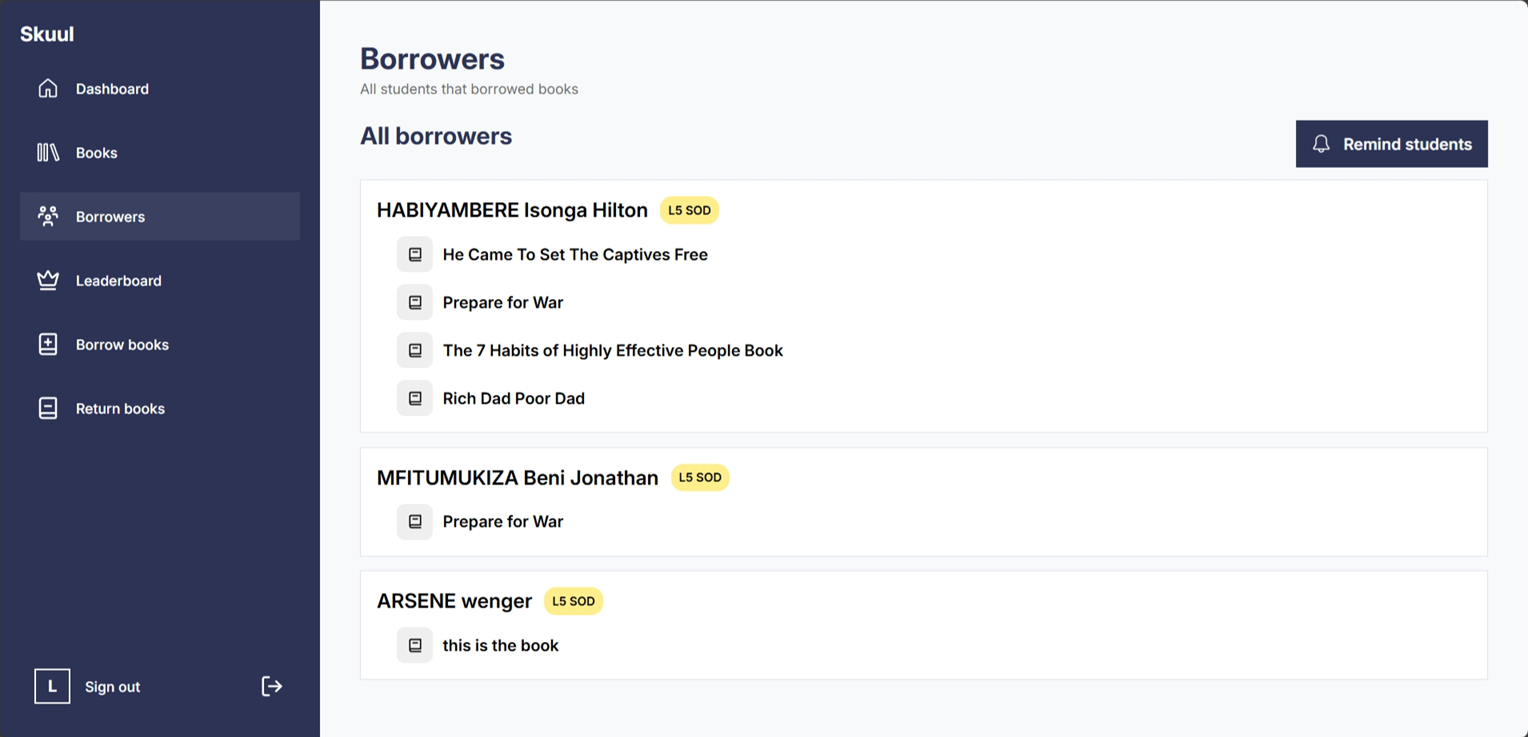Click the Dashboard home icon

[x=48, y=88]
